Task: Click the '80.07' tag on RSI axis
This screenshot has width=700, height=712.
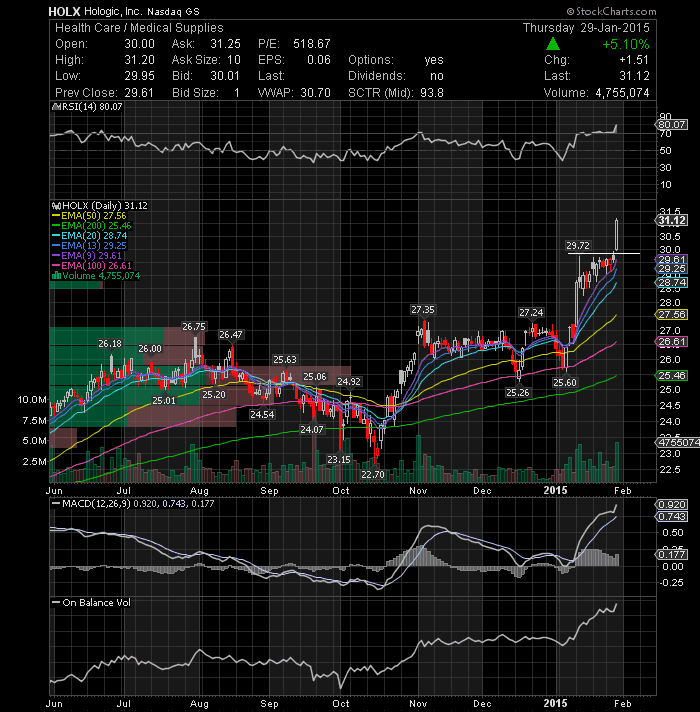Action: pos(672,124)
